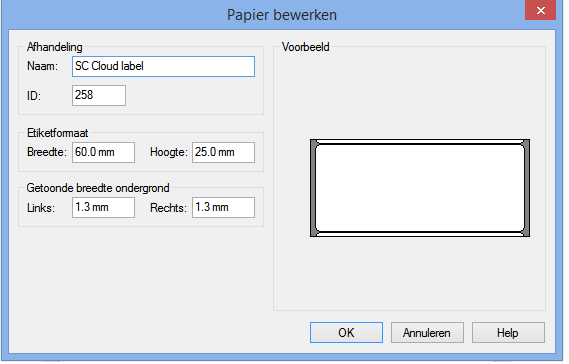Click the Rechts field showing 1.3 mm
Image resolution: width=569 pixels, height=364 pixels.
[223, 208]
